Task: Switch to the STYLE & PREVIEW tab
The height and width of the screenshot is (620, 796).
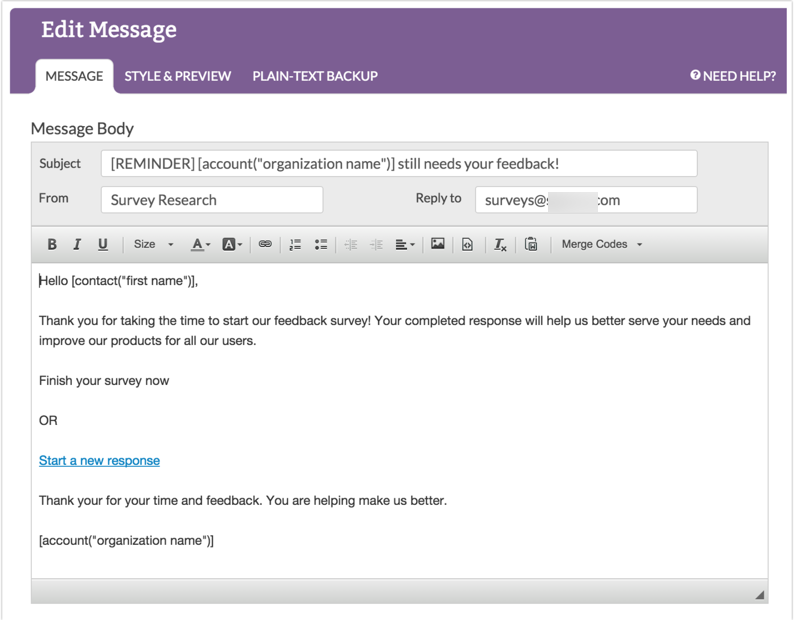Action: [177, 76]
